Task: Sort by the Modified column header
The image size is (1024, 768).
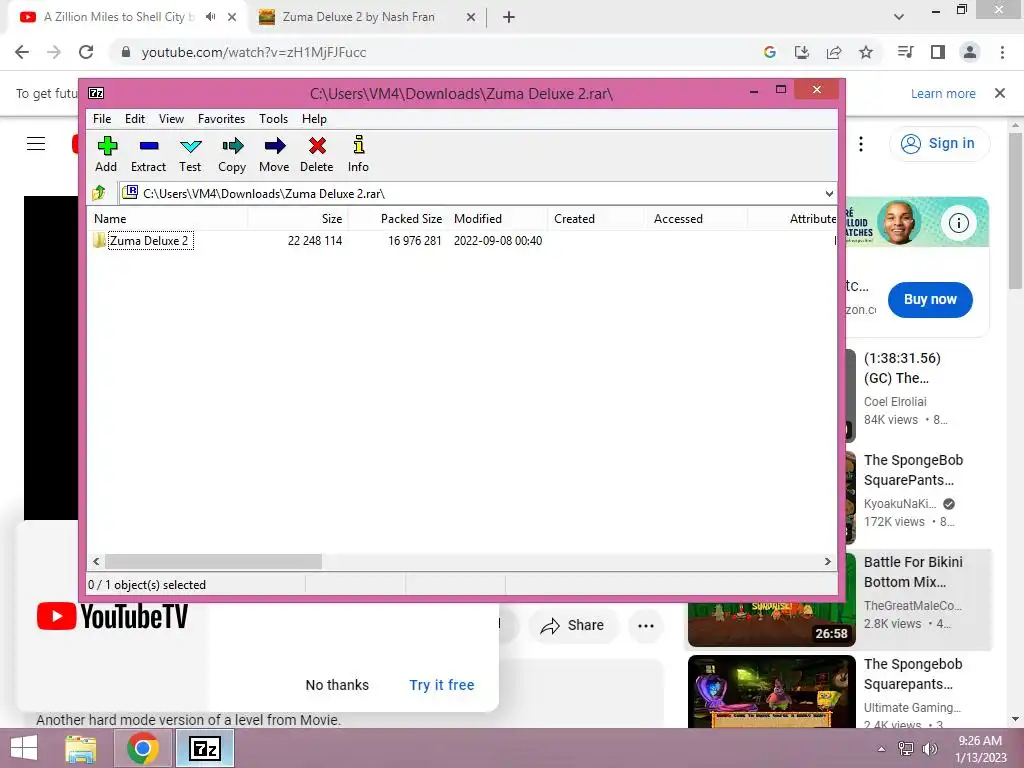Action: coord(498,219)
